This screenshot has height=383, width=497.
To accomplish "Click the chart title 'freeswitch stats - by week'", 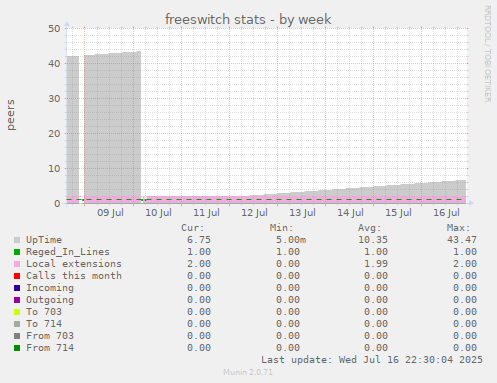I will (248, 19).
